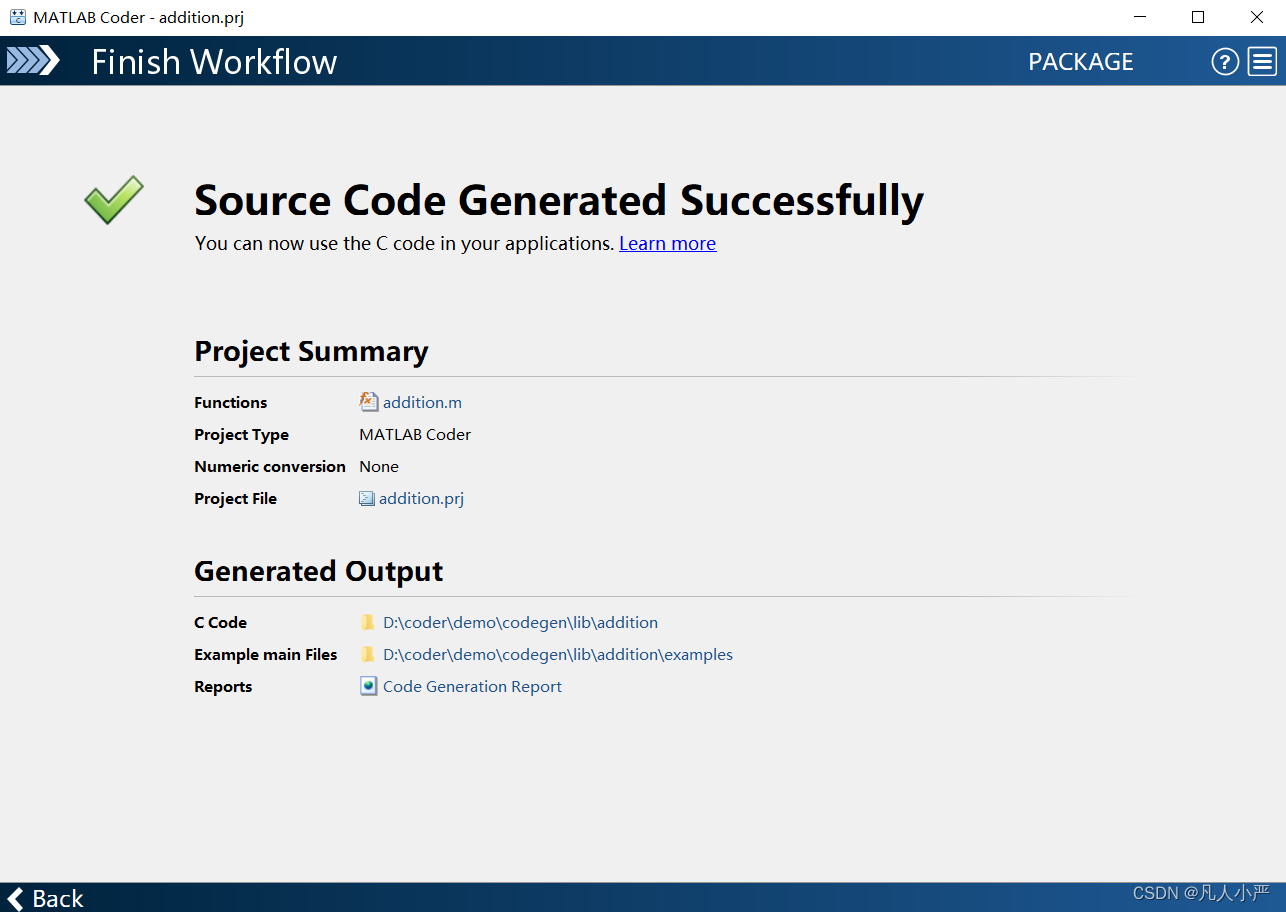Click the Generated Output heading
Image resolution: width=1286 pixels, height=912 pixels.
[x=318, y=571]
